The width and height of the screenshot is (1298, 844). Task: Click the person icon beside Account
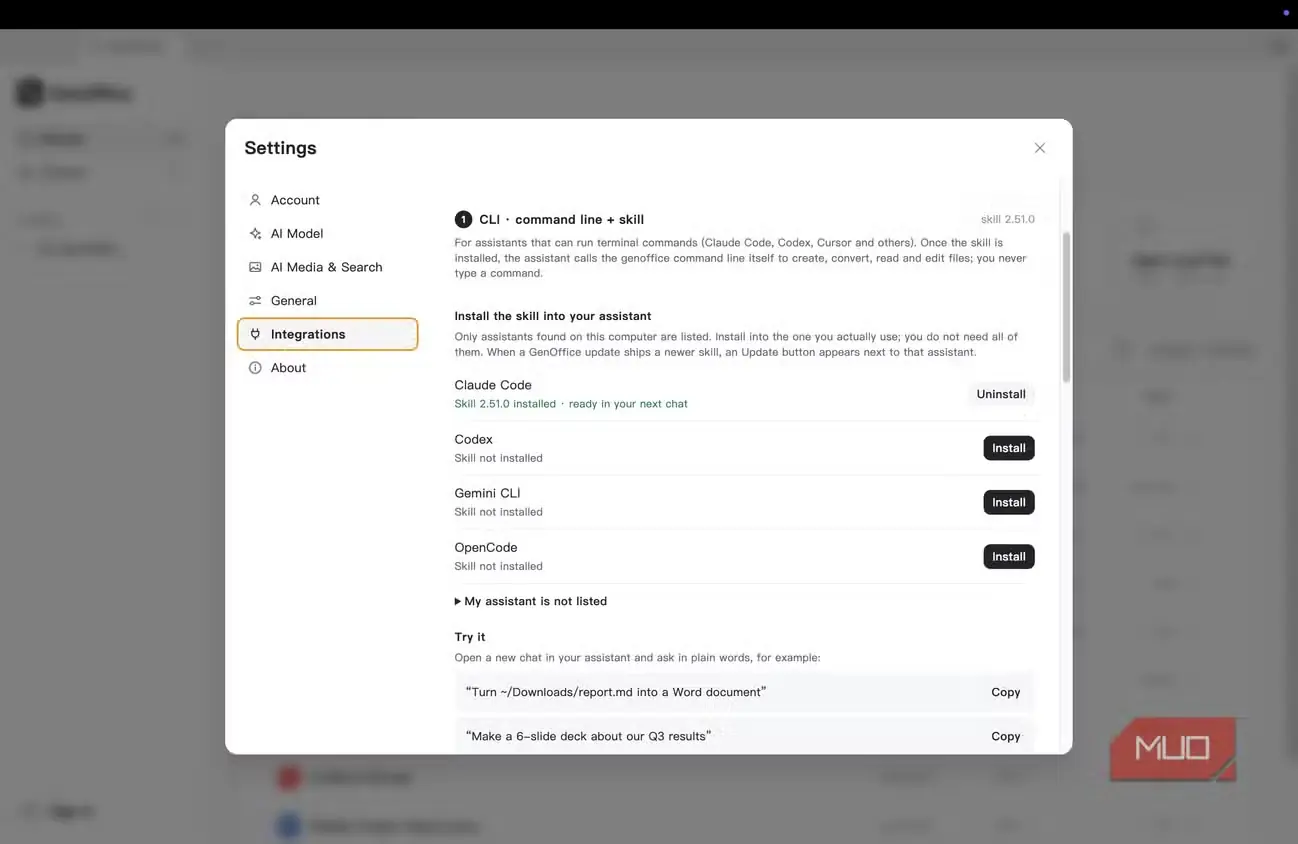point(255,200)
